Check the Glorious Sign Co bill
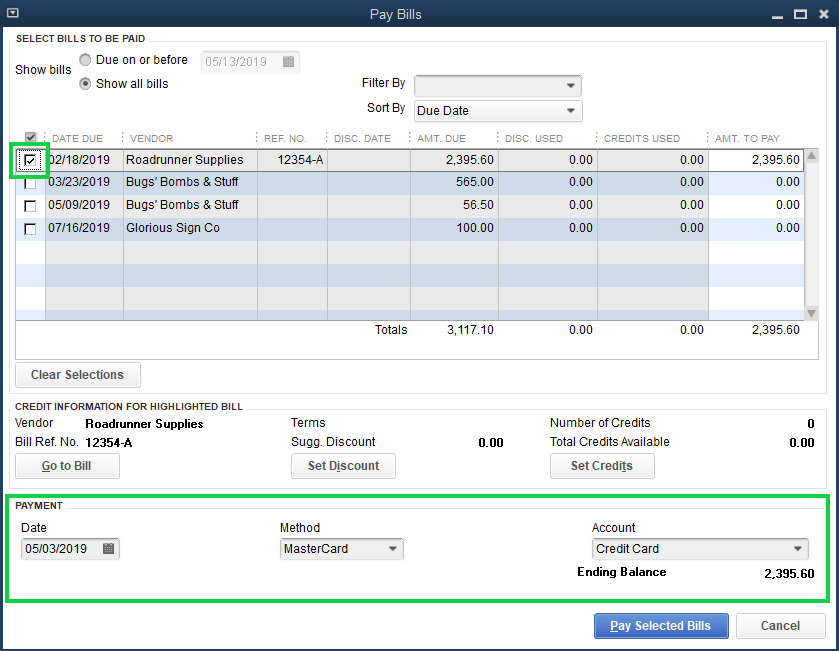Viewport: 839px width, 651px height. click(29, 228)
